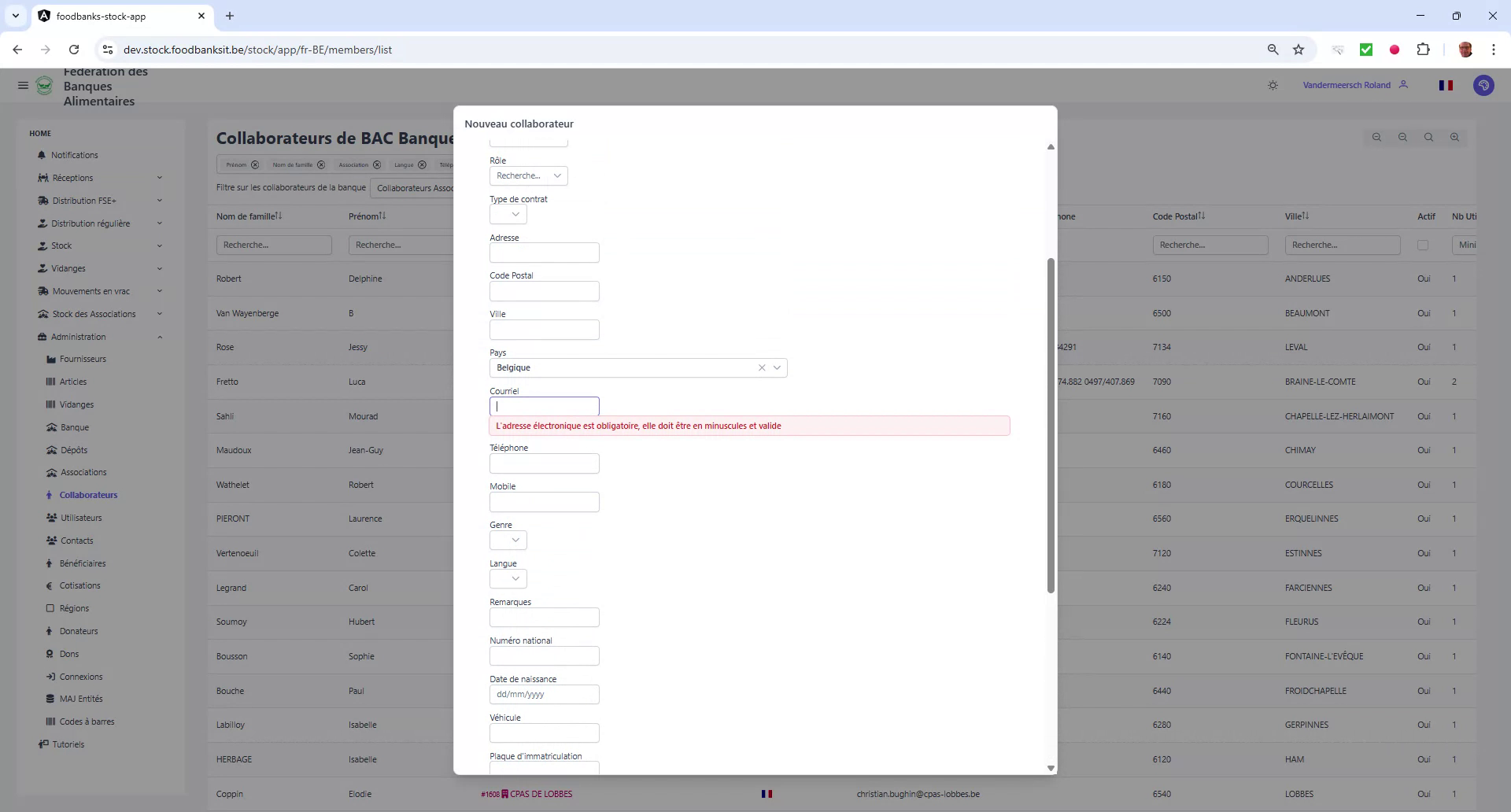
Task: Remove the Prénom filter chip
Action: coord(256,164)
